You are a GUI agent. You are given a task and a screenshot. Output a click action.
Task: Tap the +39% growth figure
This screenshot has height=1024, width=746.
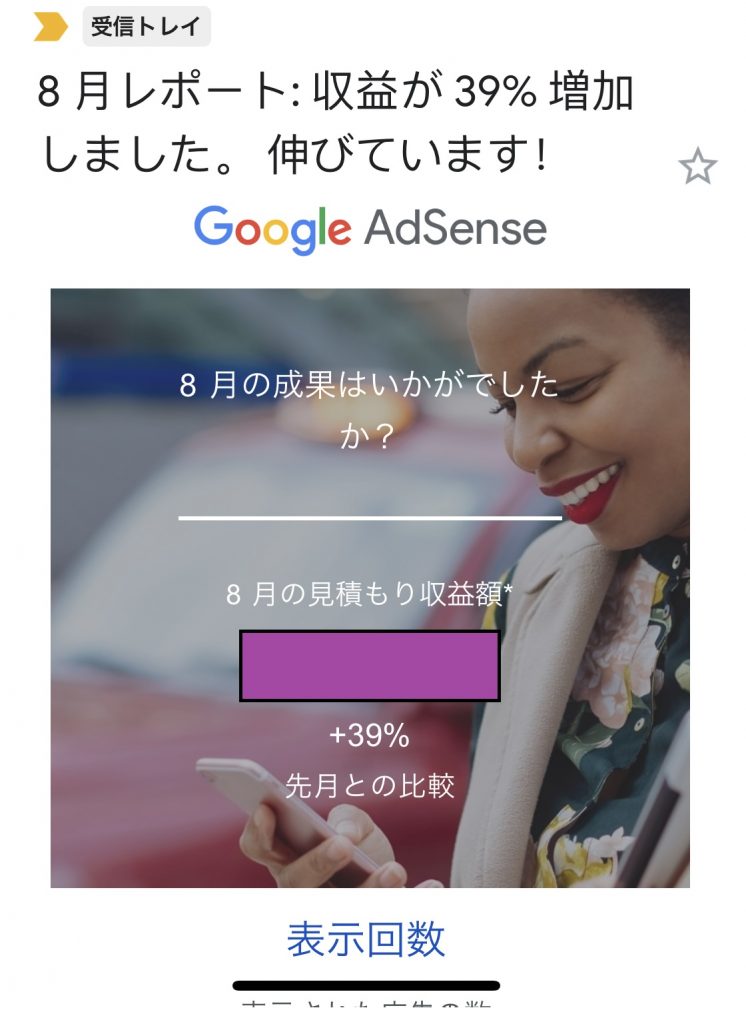(370, 735)
